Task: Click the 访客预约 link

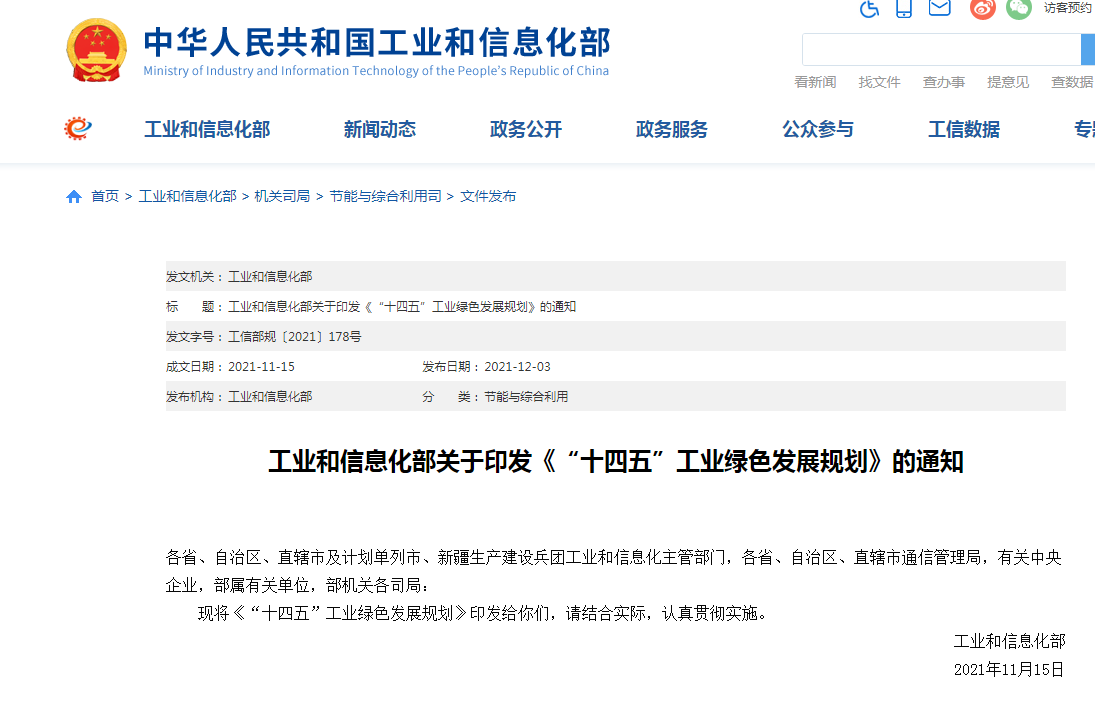Action: 1068,8
